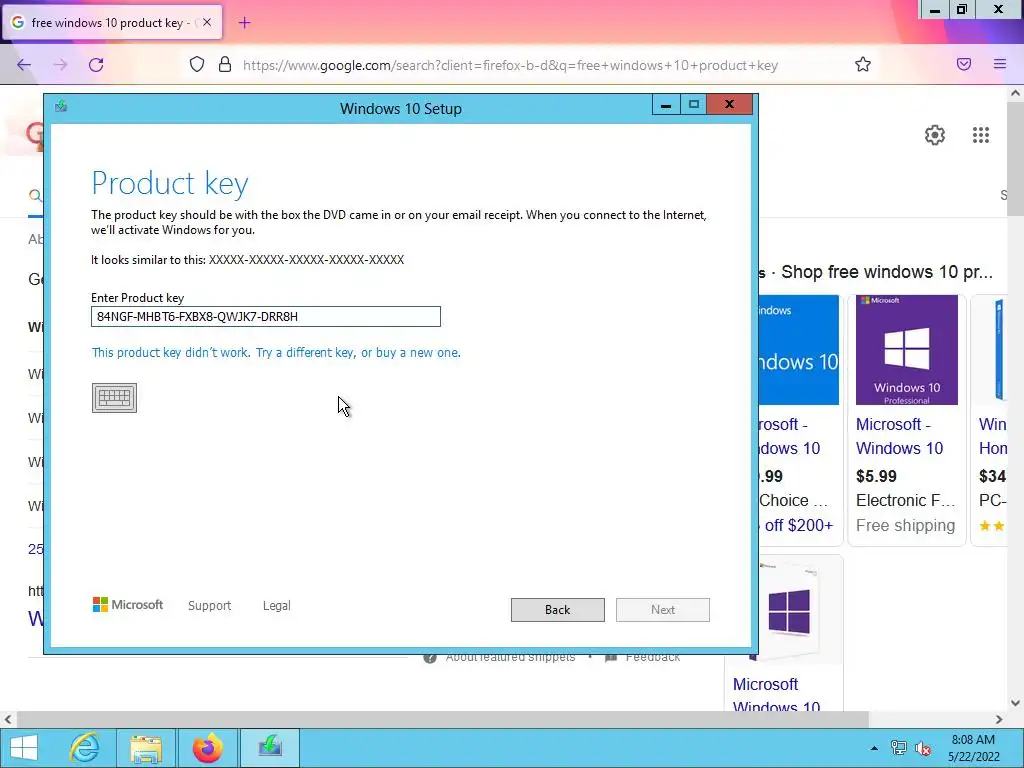Maximize the Windows 10 Setup window

coord(694,104)
